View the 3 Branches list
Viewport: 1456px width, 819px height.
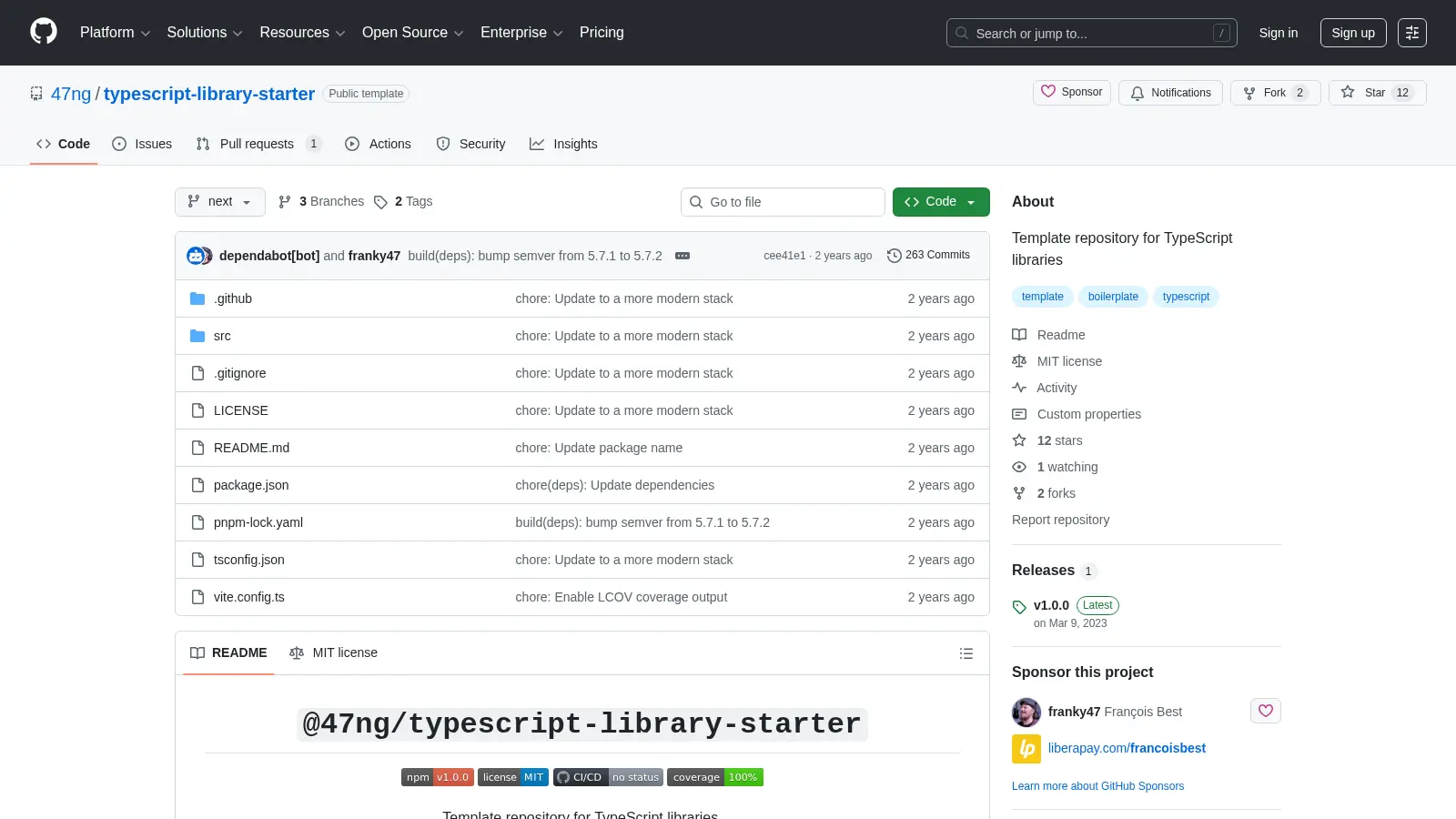[x=321, y=202]
